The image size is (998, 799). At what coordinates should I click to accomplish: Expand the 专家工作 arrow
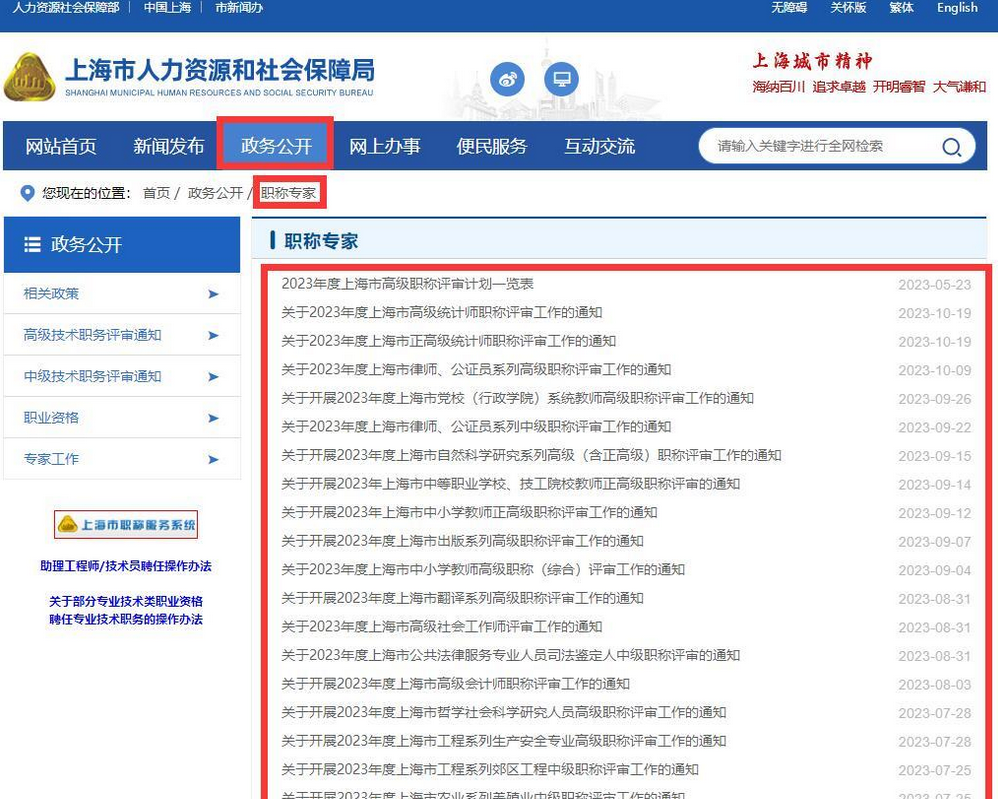click(x=213, y=460)
